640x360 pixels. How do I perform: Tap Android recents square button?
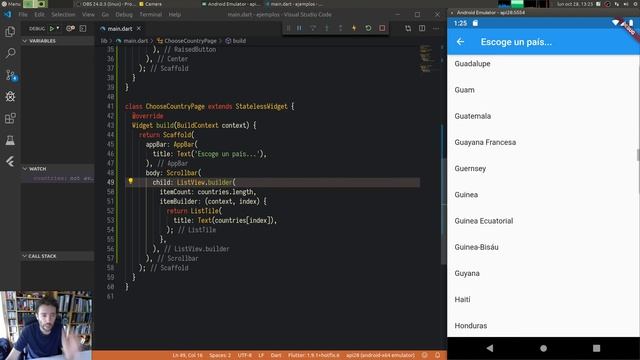pyautogui.click(x=596, y=348)
